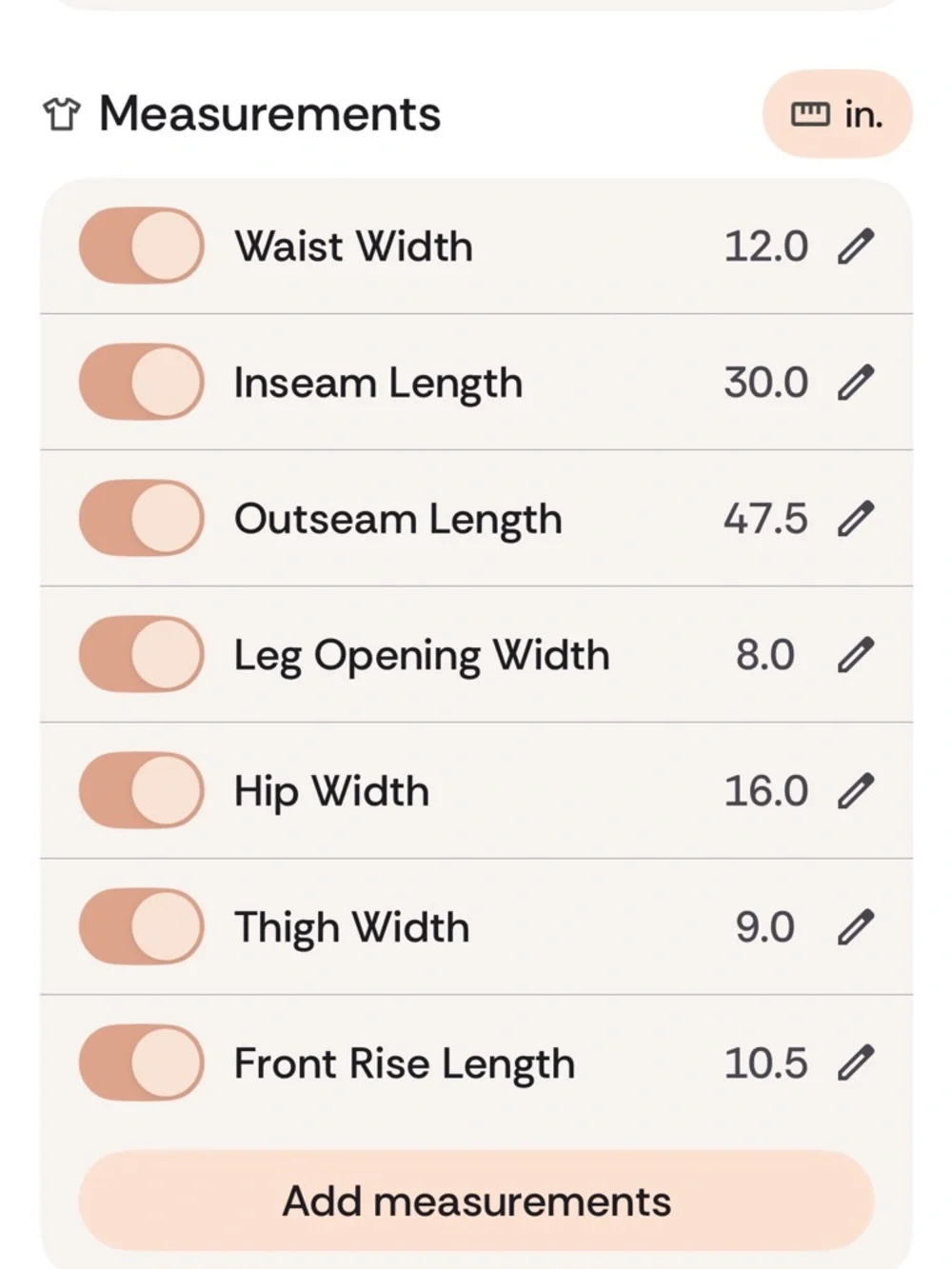952x1269 pixels.
Task: Turn off the Outseam Length switch
Action: (142, 518)
